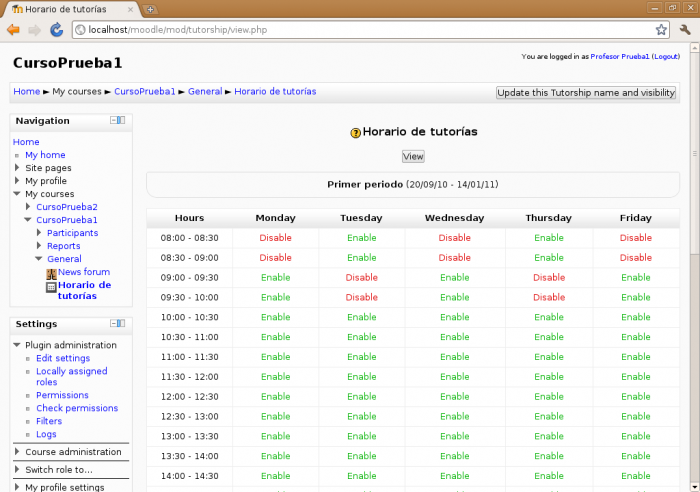Toggle Friday 08:00 - 08:30 Disable slot

[x=635, y=238]
